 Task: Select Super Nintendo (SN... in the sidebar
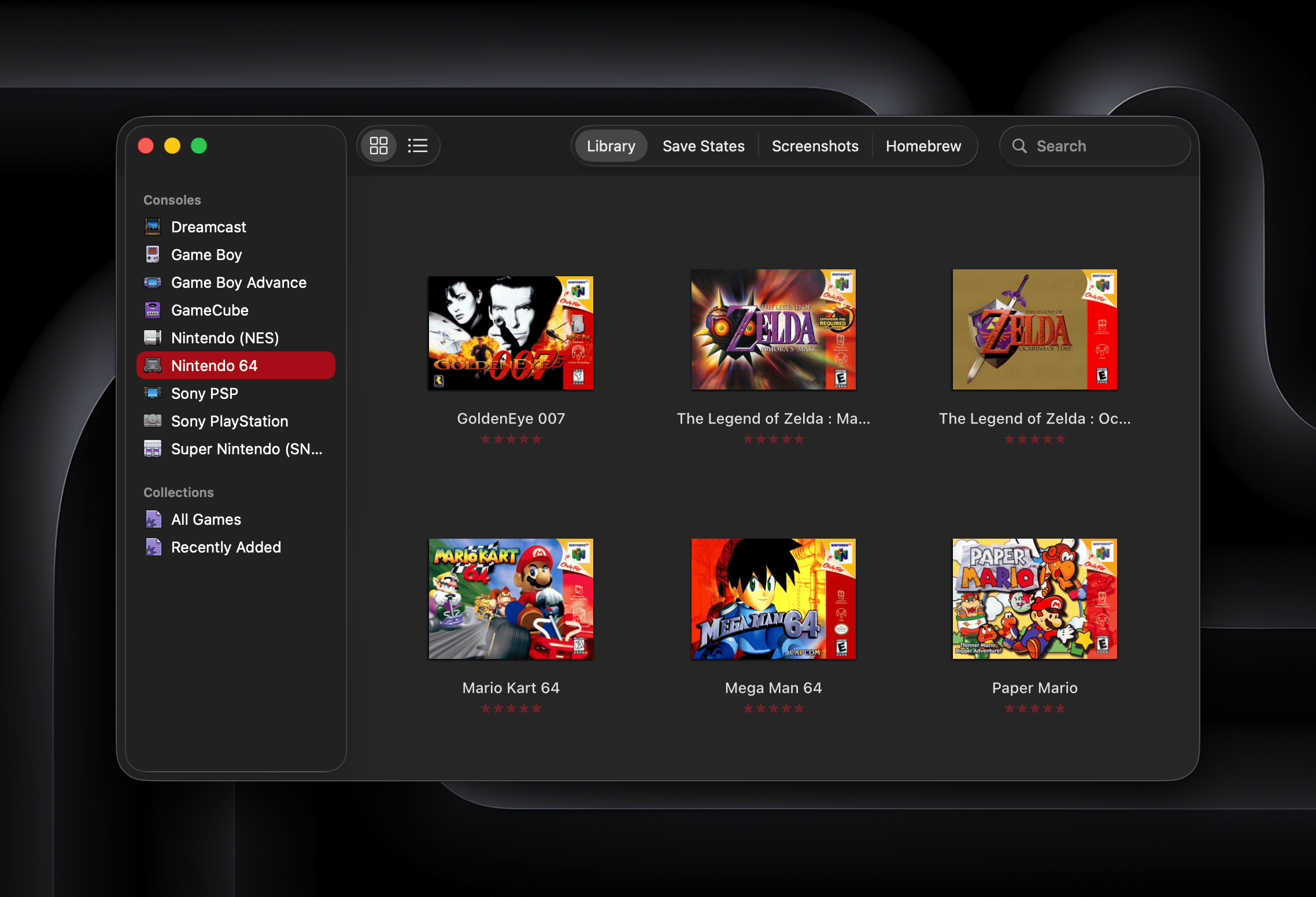[236, 448]
